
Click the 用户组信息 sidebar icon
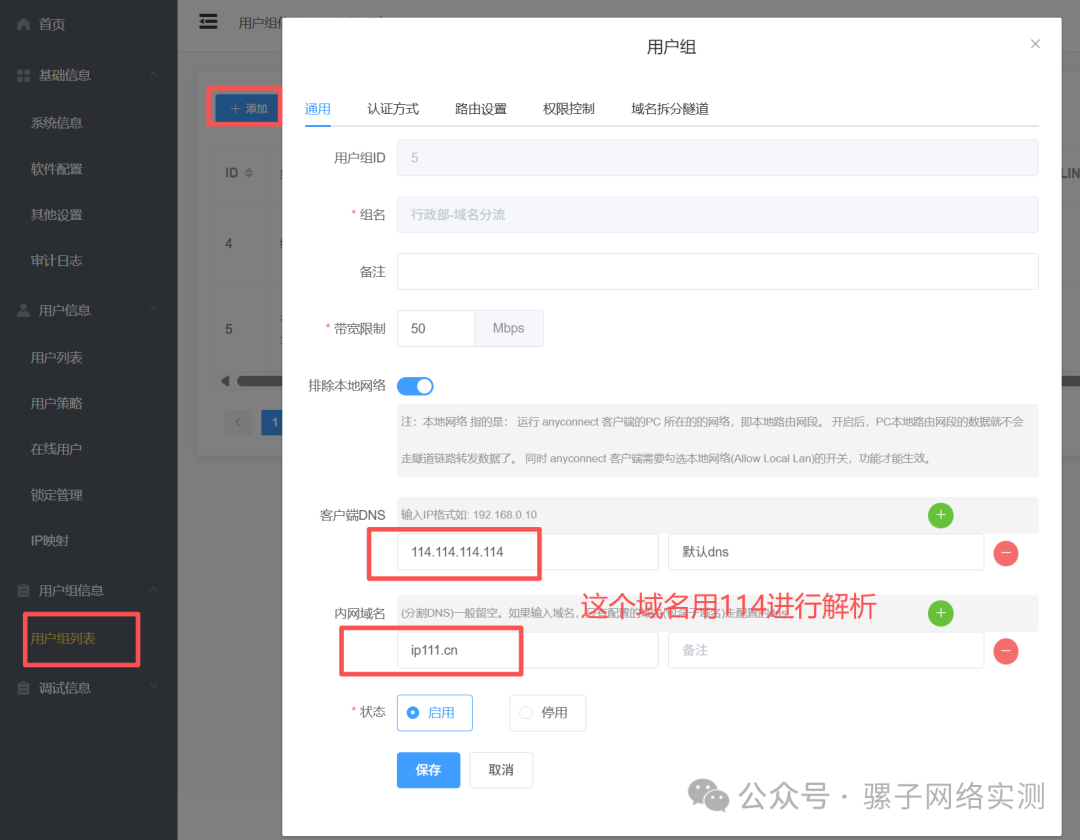pos(22,590)
